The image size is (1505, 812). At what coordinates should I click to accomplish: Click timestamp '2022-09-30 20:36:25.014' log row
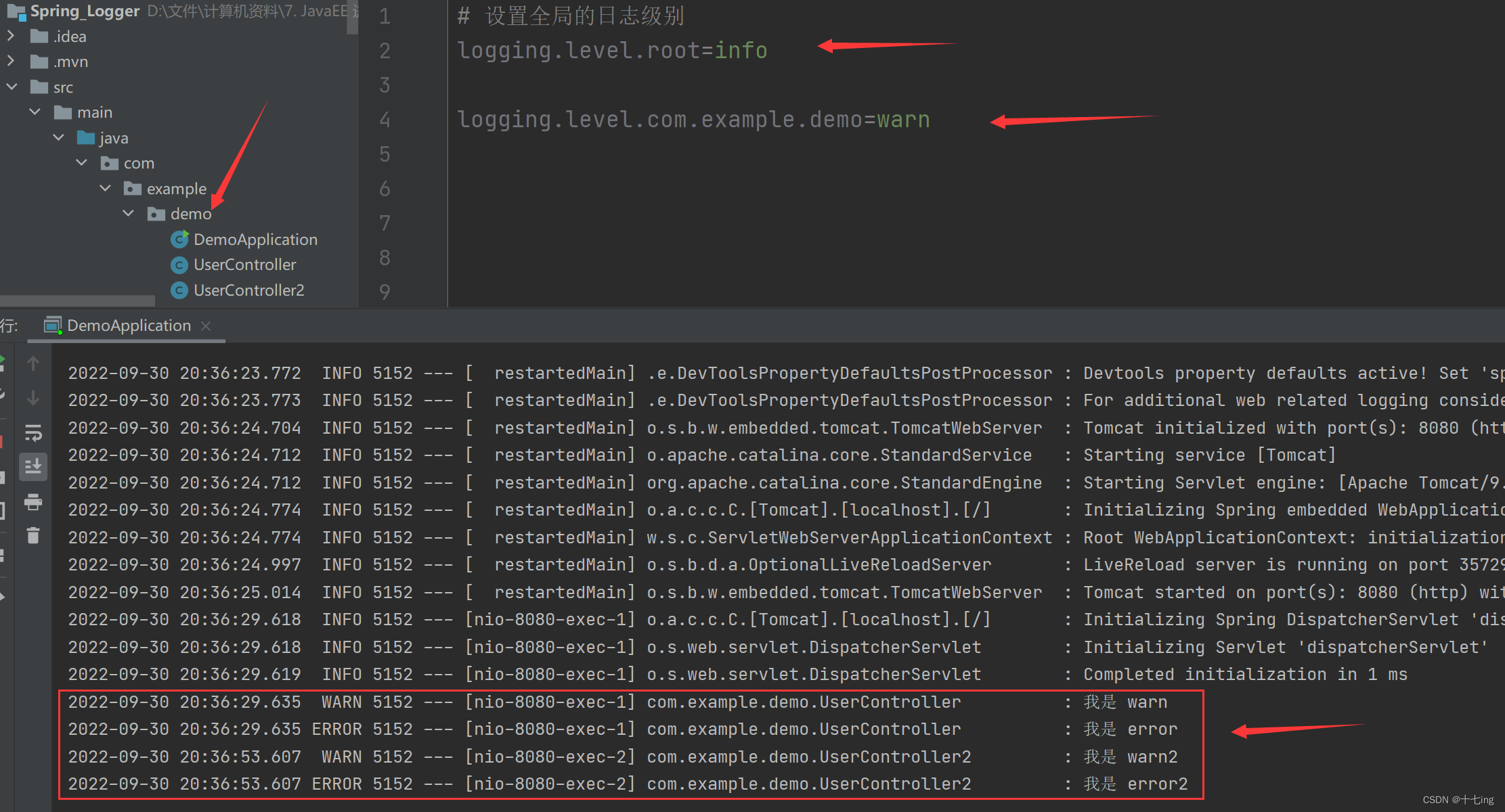[184, 592]
